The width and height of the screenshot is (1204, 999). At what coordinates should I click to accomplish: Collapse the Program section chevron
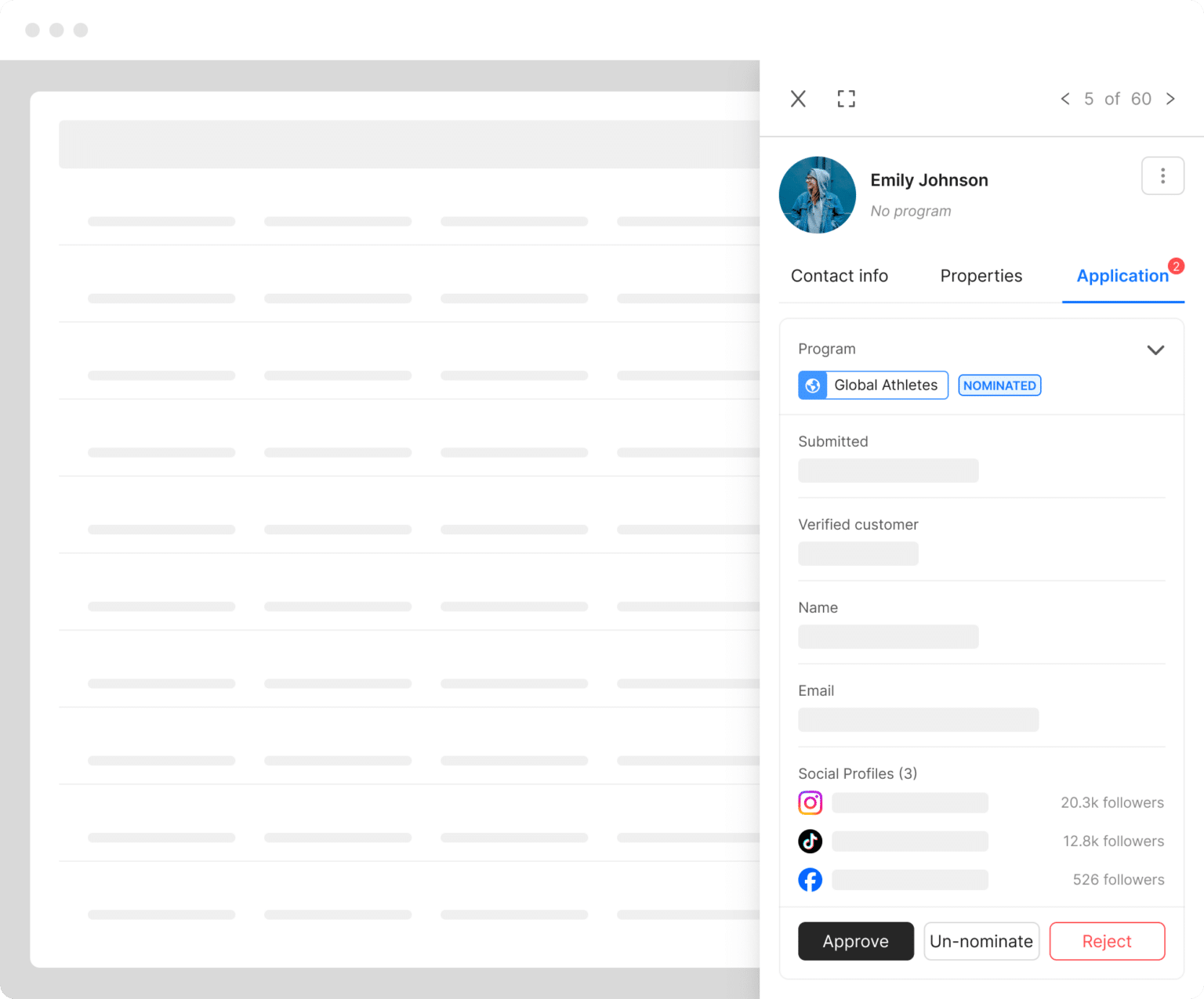[1155, 350]
